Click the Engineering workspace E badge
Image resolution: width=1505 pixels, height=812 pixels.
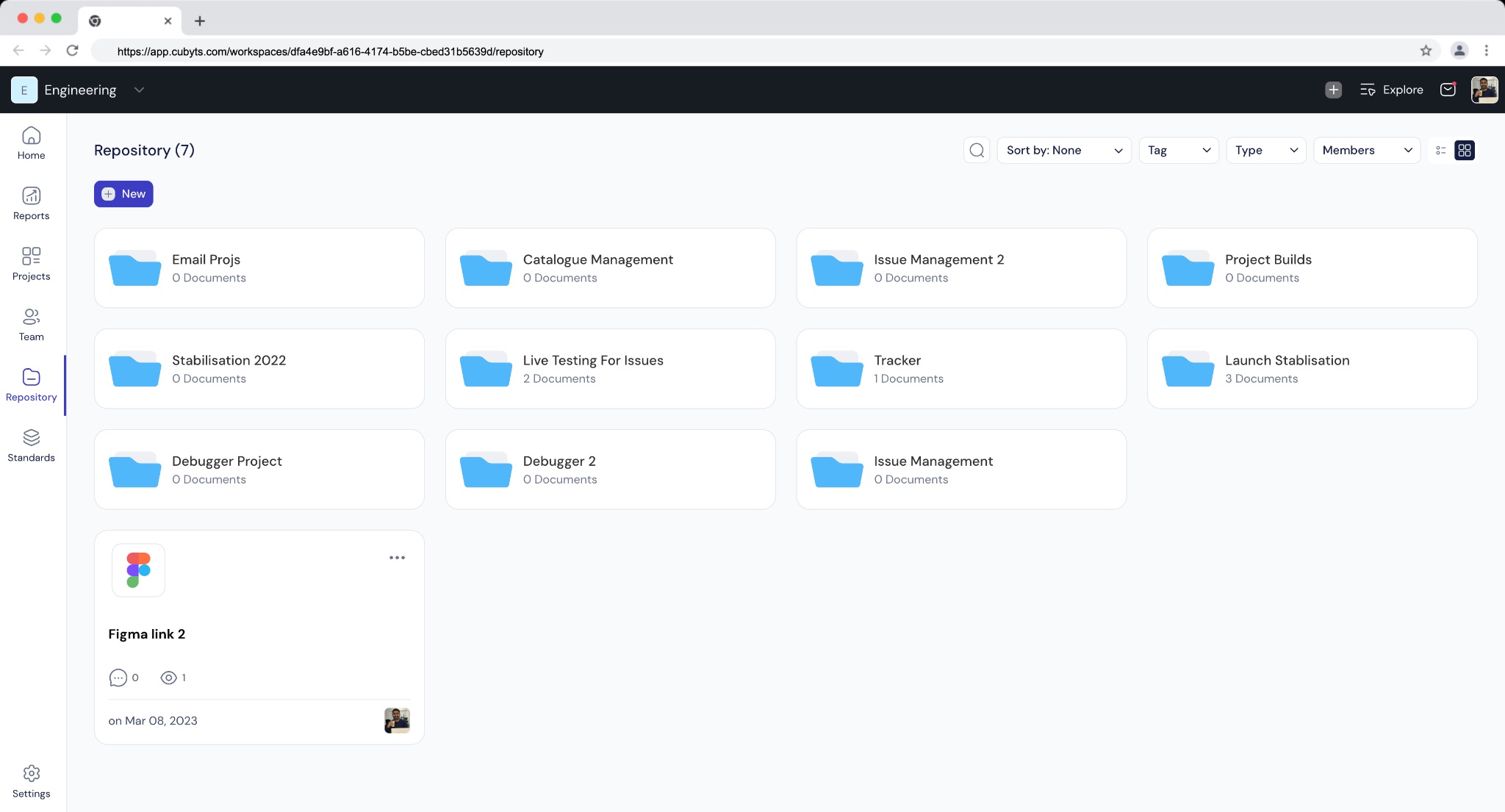click(x=24, y=90)
